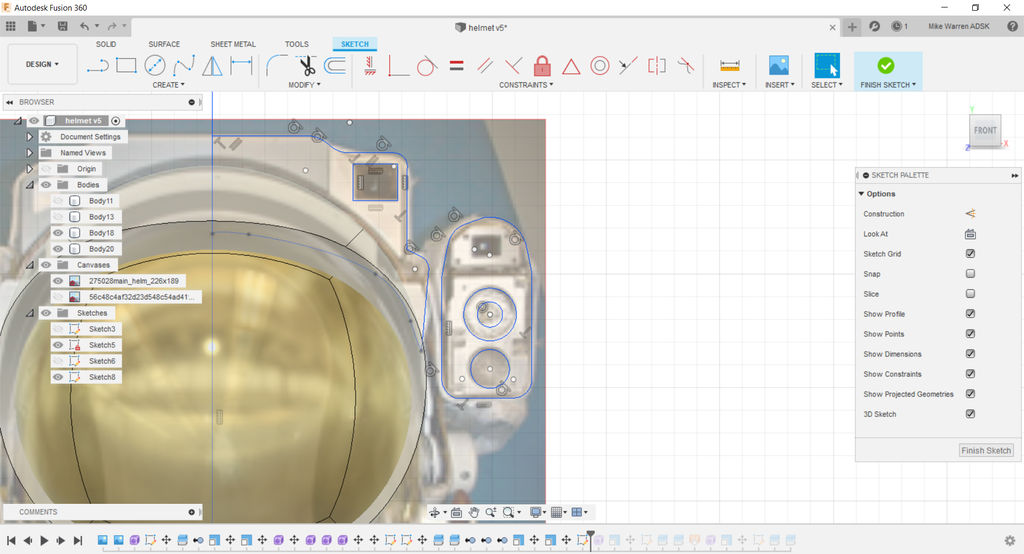Apply the Concentric constraint
The width and height of the screenshot is (1024, 554).
tap(600, 65)
